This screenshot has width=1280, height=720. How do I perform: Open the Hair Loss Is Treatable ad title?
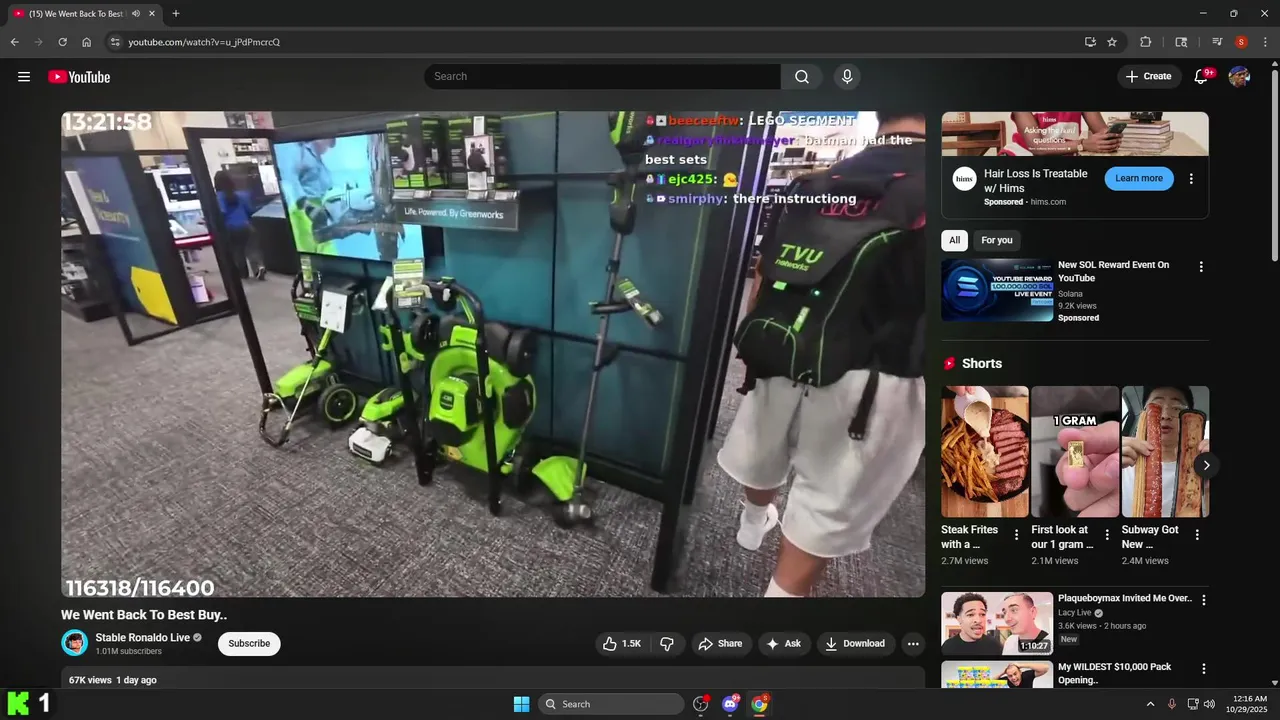pos(1035,181)
